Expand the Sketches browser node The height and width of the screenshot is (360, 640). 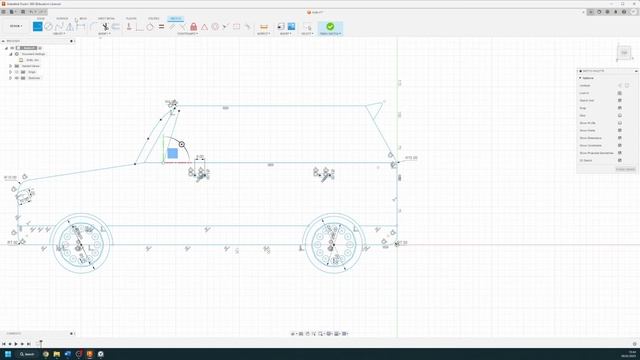coord(11,78)
